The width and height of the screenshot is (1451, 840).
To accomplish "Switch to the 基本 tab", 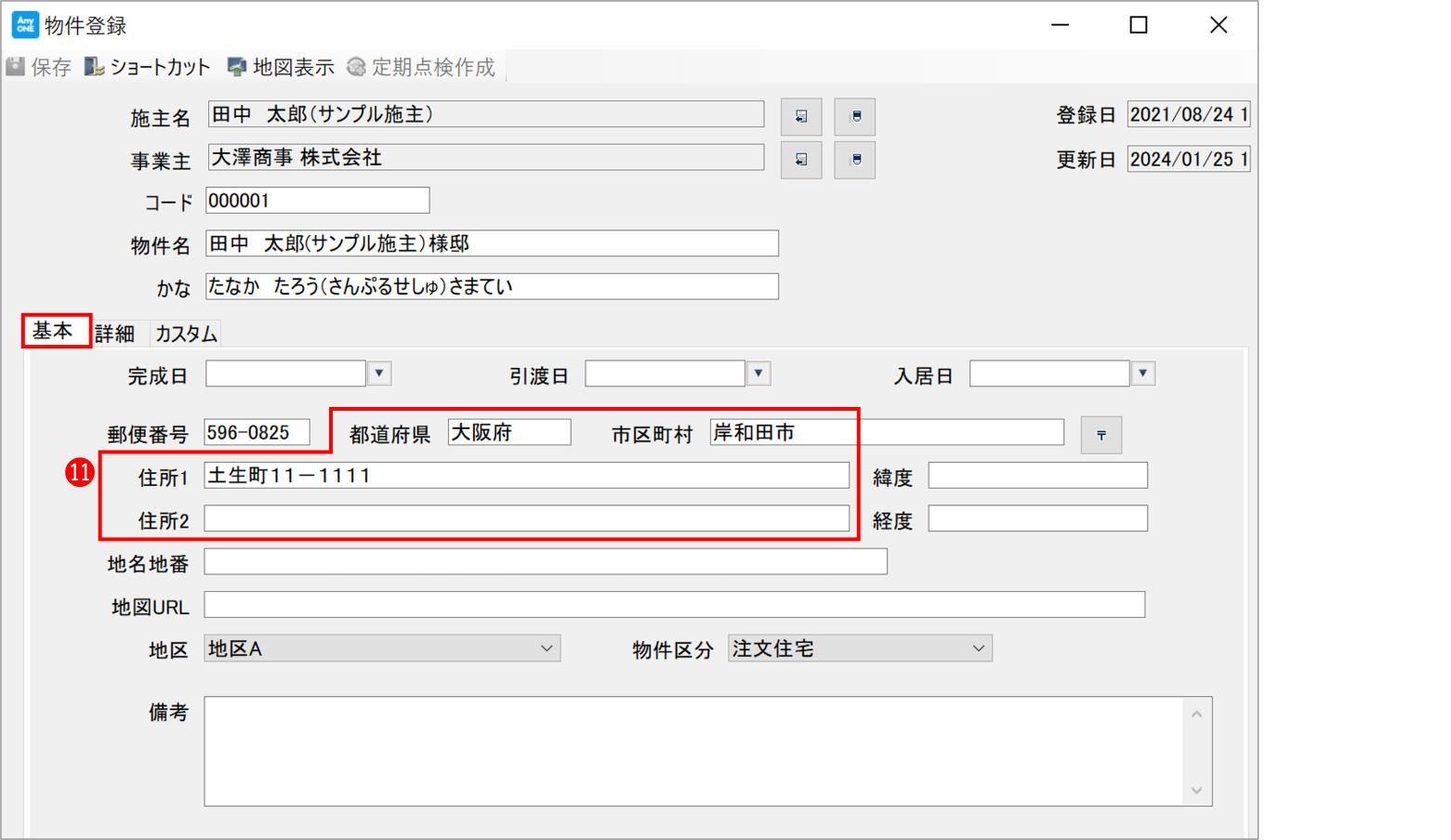I will [53, 331].
